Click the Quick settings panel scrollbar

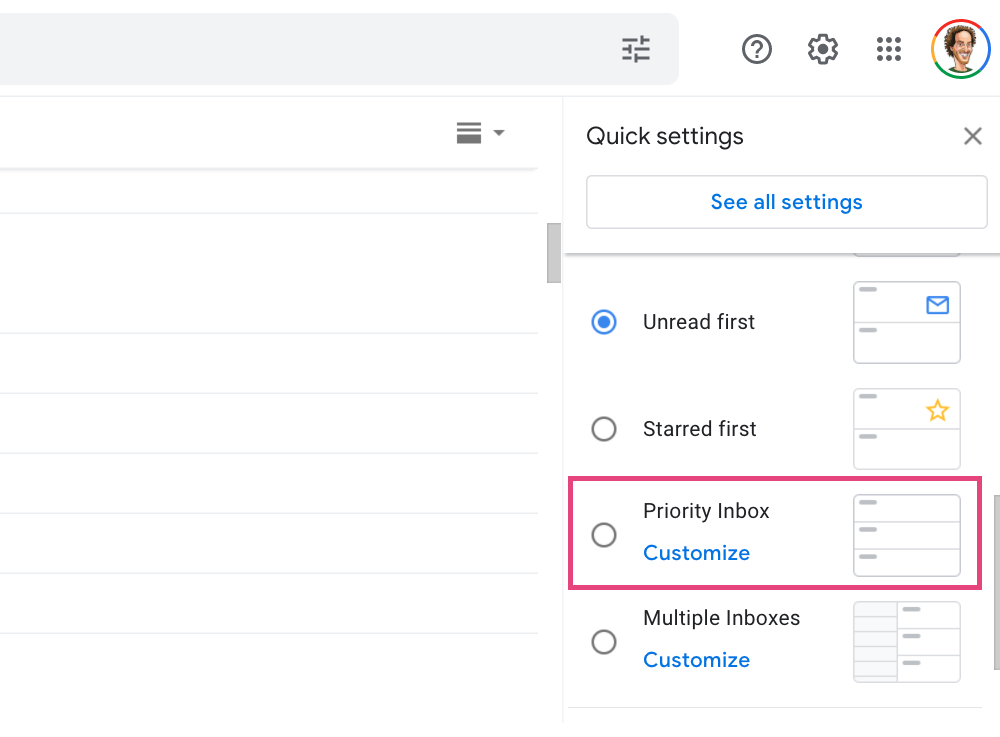coord(996,580)
